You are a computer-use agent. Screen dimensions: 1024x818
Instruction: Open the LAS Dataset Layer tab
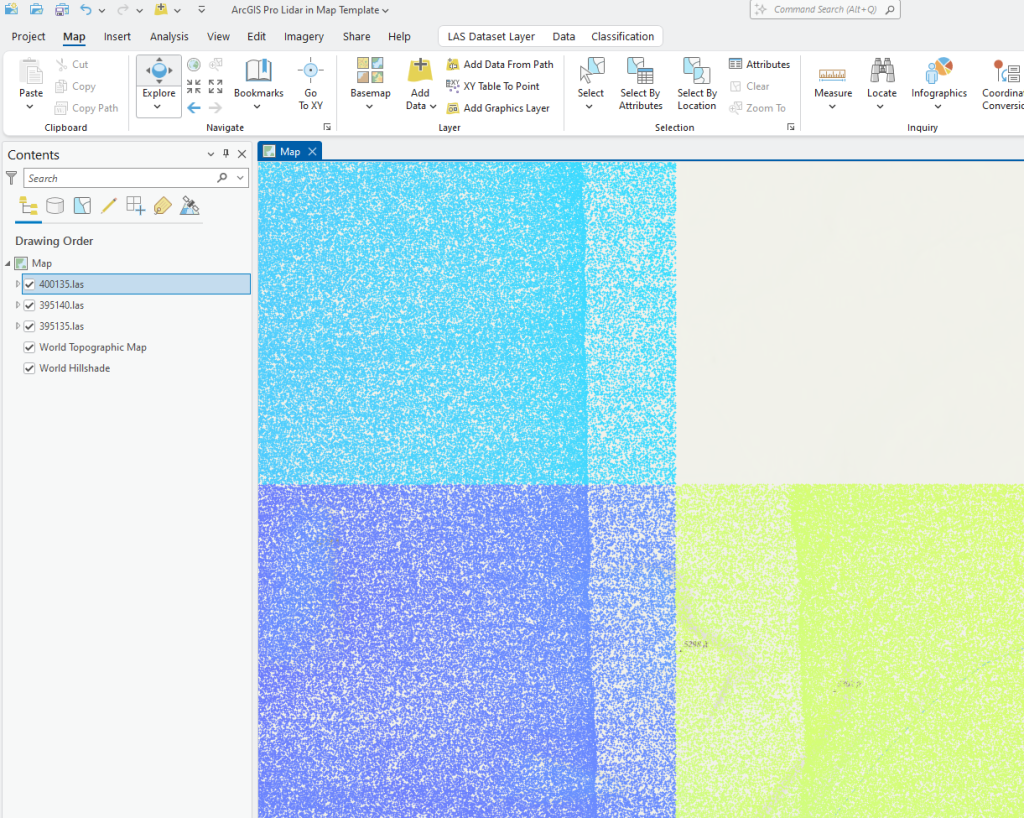pos(491,35)
